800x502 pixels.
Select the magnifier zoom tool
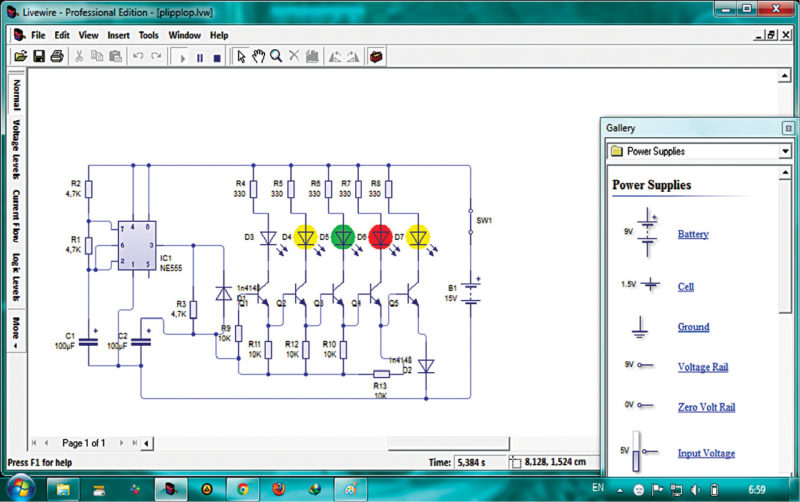click(x=275, y=57)
